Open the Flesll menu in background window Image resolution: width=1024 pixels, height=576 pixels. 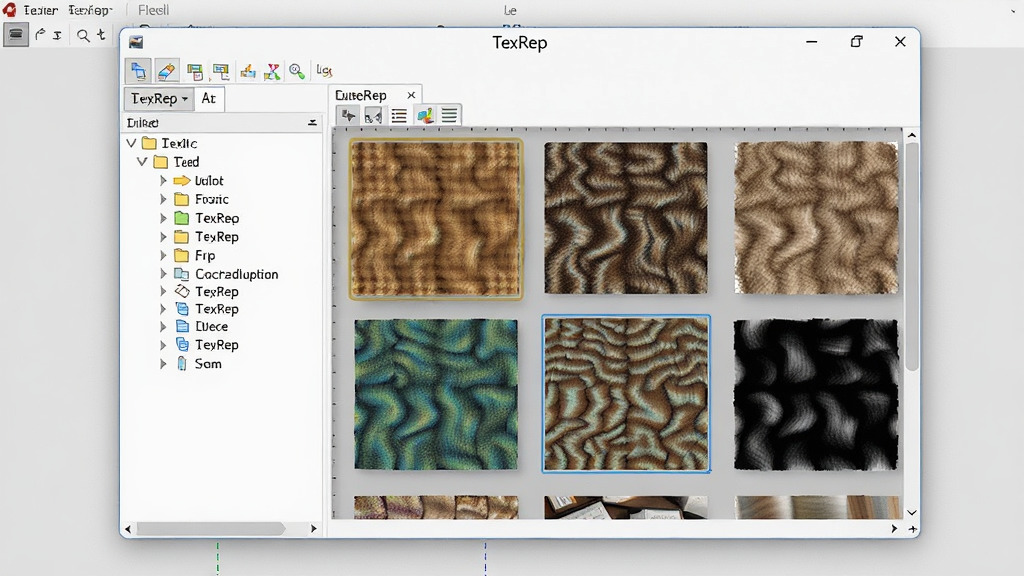153,10
